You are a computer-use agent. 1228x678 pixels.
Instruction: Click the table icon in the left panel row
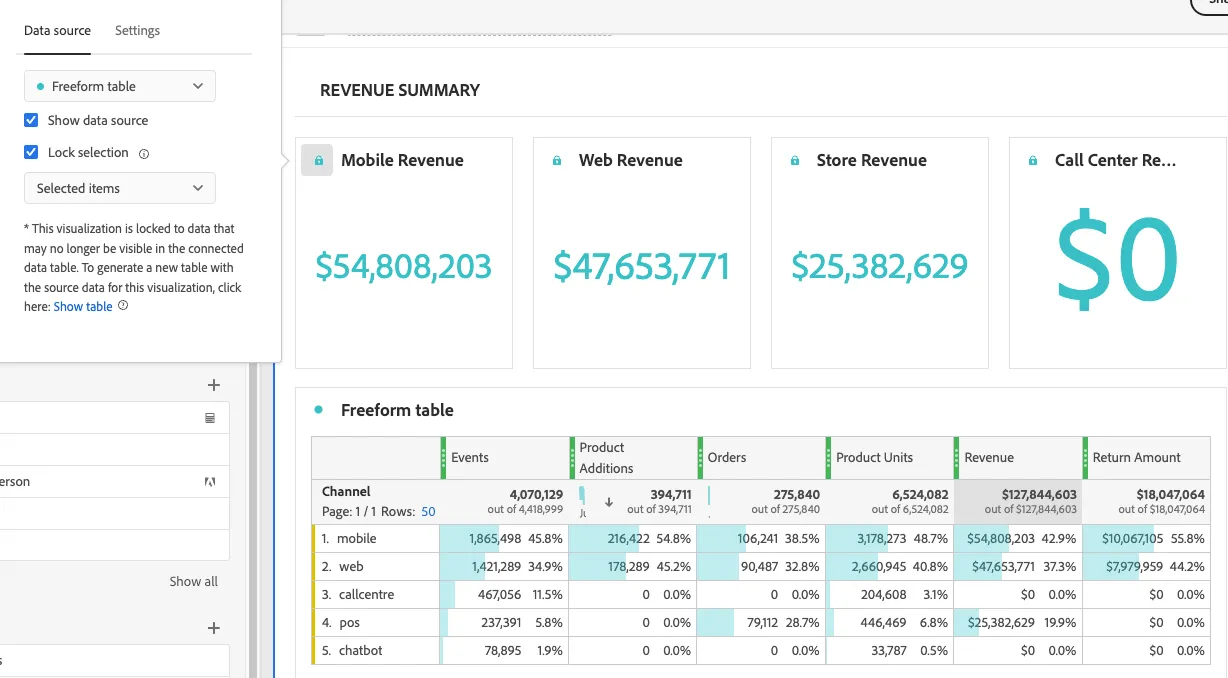(210, 418)
